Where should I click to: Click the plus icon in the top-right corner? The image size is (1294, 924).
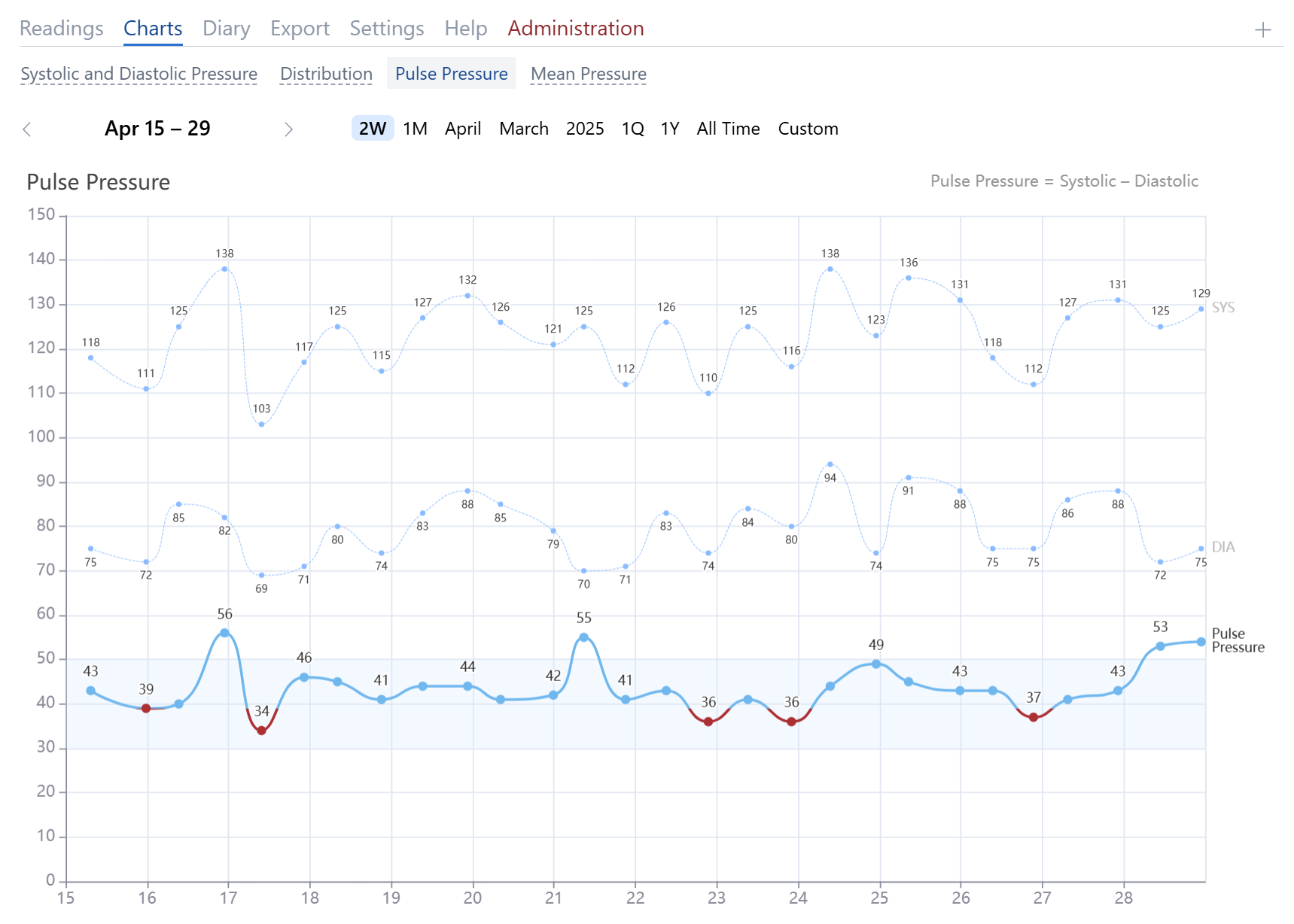click(x=1262, y=30)
